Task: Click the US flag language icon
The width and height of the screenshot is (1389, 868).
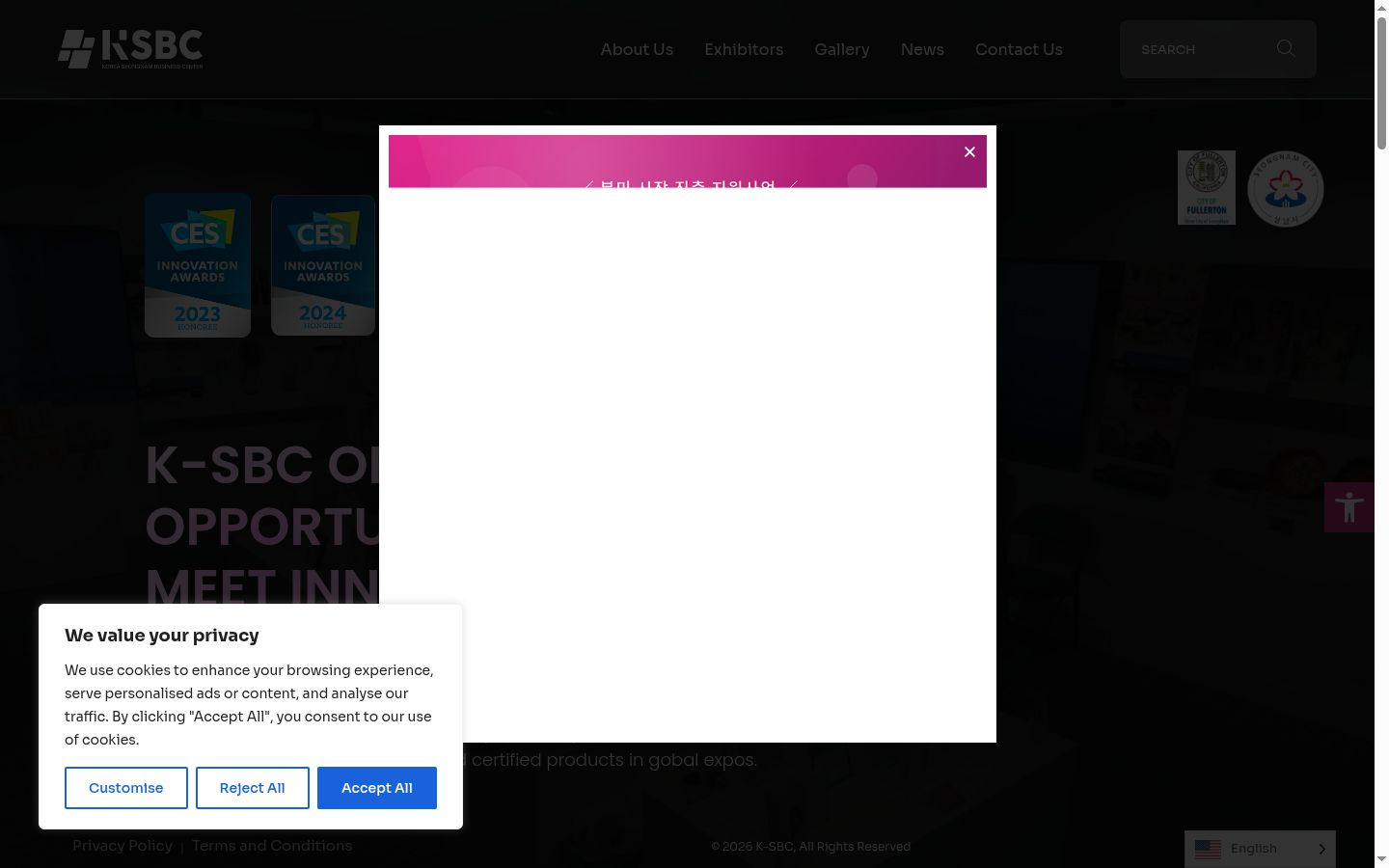Action: click(1208, 849)
